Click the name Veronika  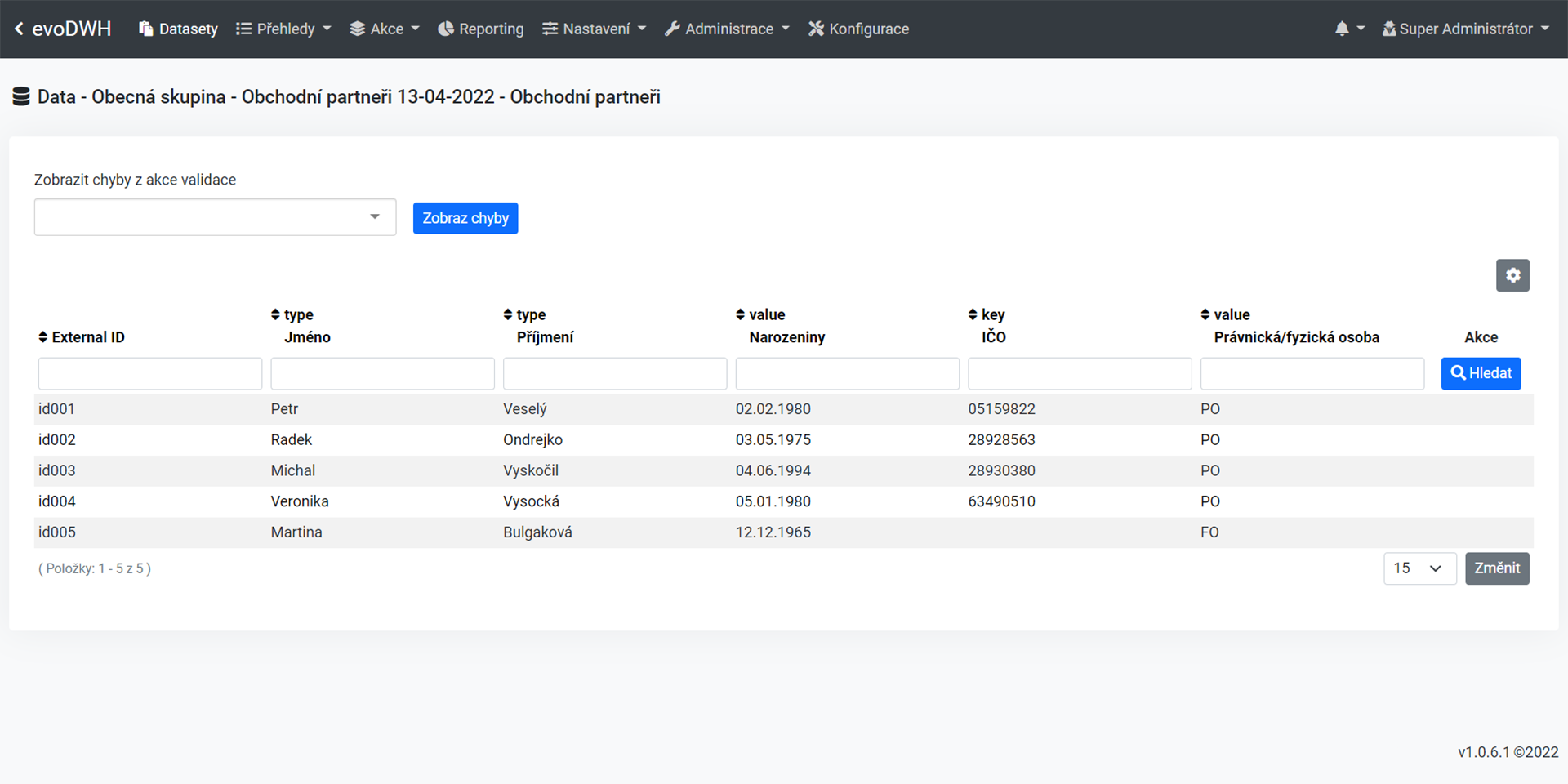300,501
